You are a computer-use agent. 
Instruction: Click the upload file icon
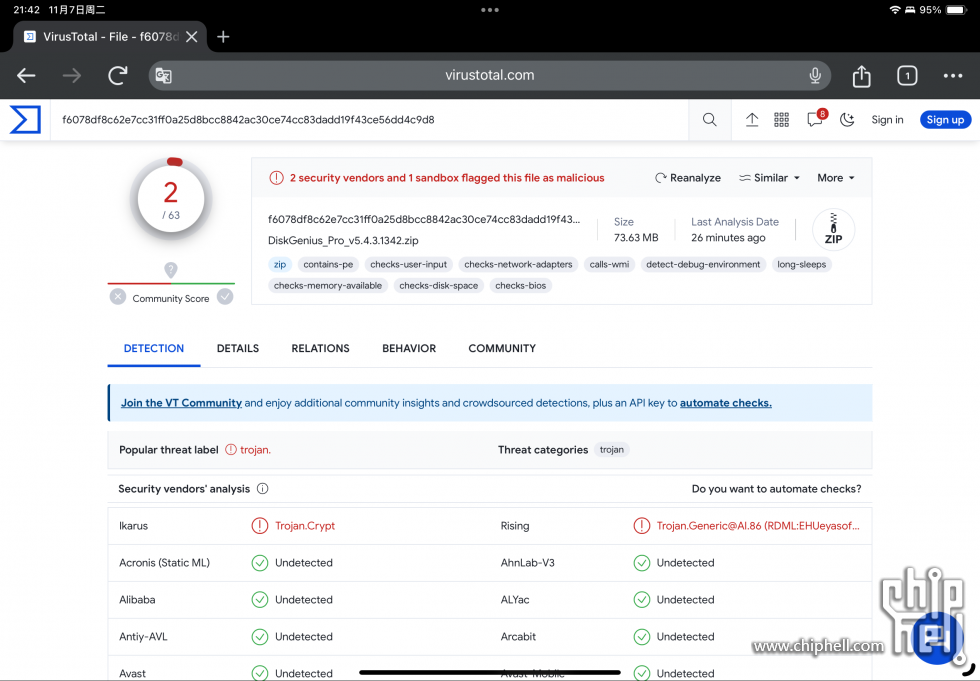(x=752, y=119)
